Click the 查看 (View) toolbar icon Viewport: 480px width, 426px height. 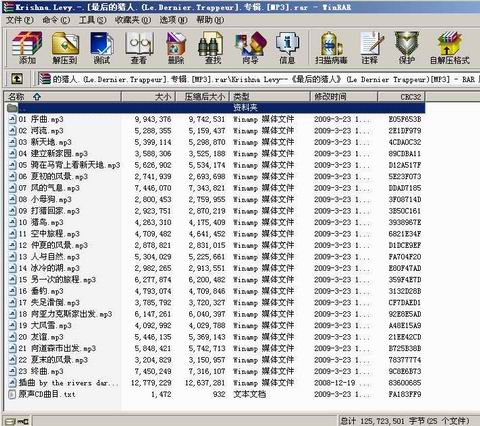139,47
